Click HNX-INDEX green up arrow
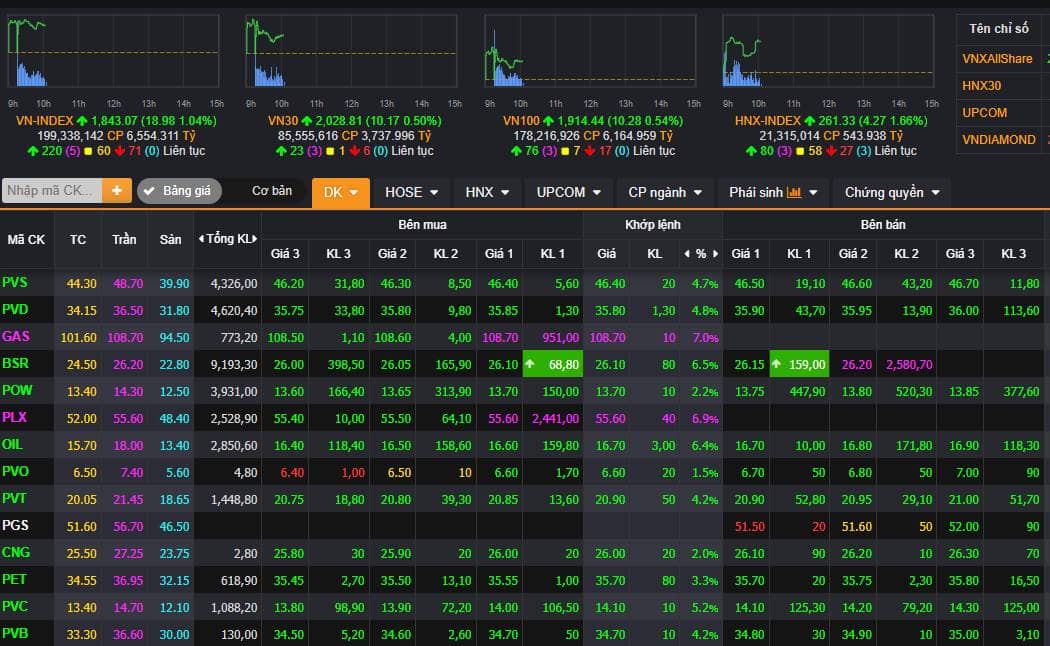The image size is (1050, 646). click(x=810, y=121)
